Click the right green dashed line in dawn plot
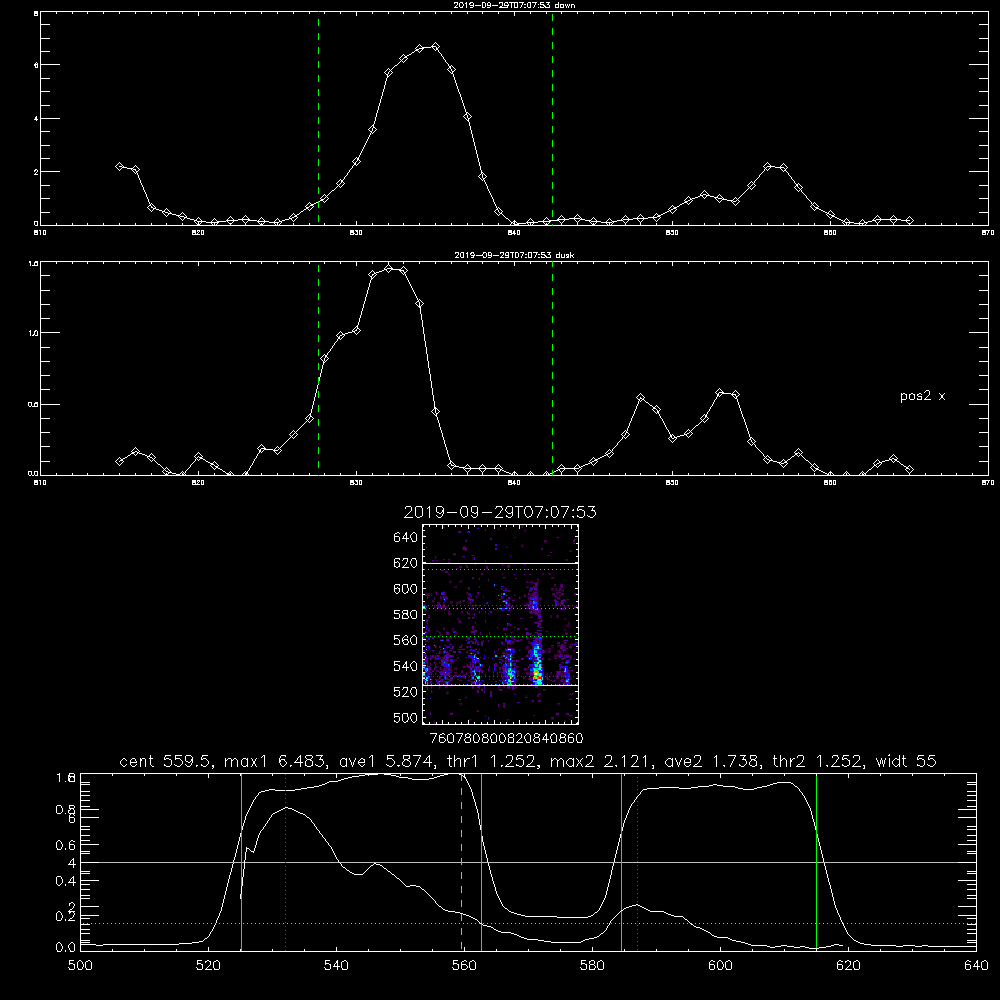Screen dimensions: 1000x1000 click(552, 118)
